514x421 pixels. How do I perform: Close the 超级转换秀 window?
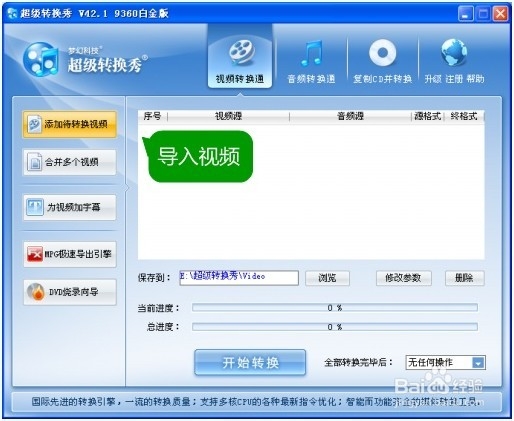[x=501, y=14]
